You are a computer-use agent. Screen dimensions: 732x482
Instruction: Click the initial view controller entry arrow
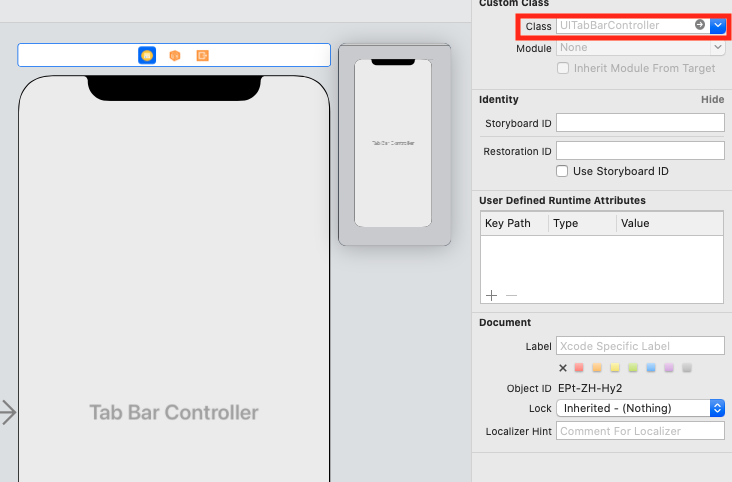click(8, 412)
